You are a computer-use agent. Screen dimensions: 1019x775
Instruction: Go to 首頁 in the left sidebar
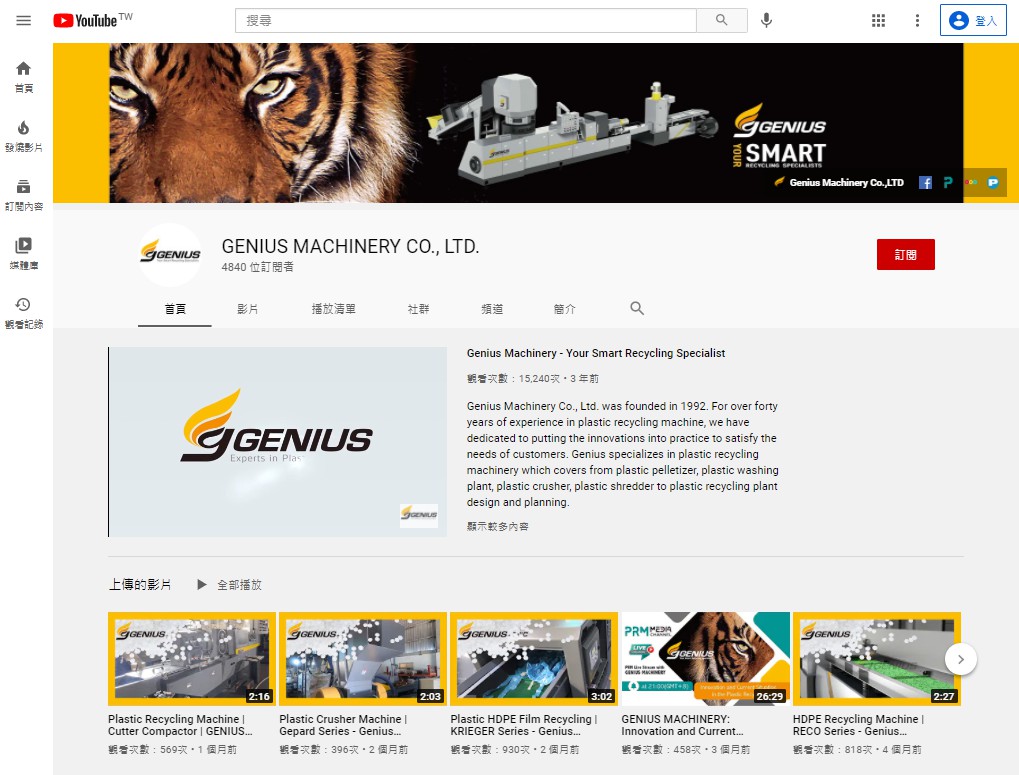[x=23, y=77]
